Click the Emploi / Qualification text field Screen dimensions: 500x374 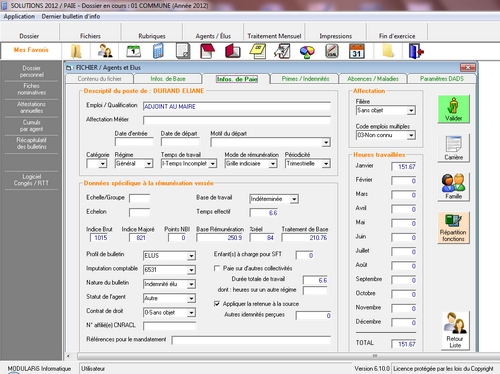tap(237, 106)
